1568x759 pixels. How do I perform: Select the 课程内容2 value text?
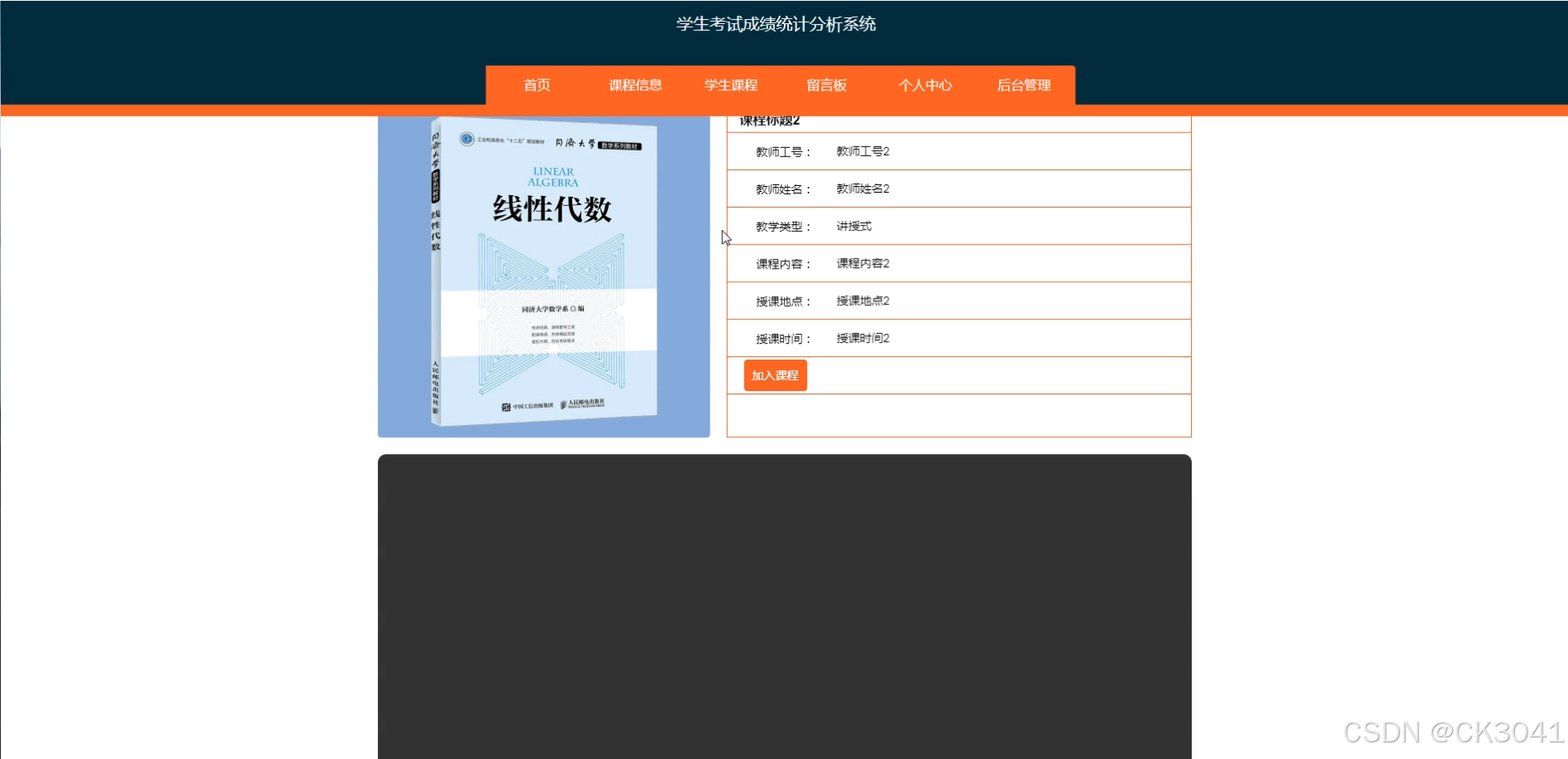coord(863,263)
